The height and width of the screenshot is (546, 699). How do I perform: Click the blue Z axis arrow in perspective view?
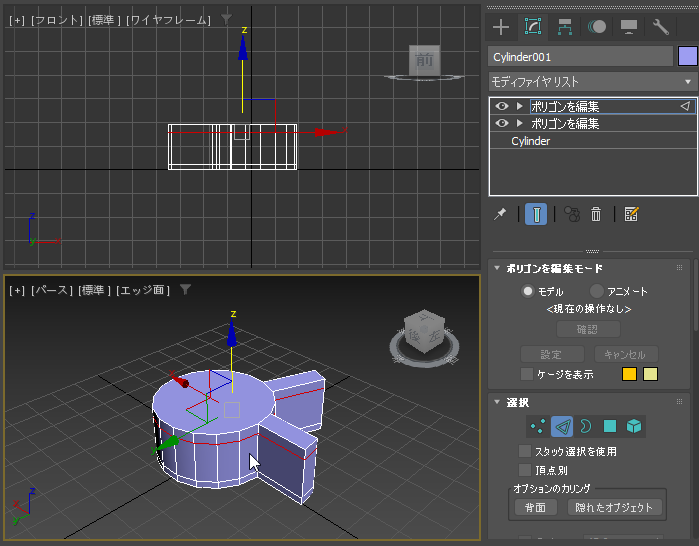pyautogui.click(x=231, y=333)
